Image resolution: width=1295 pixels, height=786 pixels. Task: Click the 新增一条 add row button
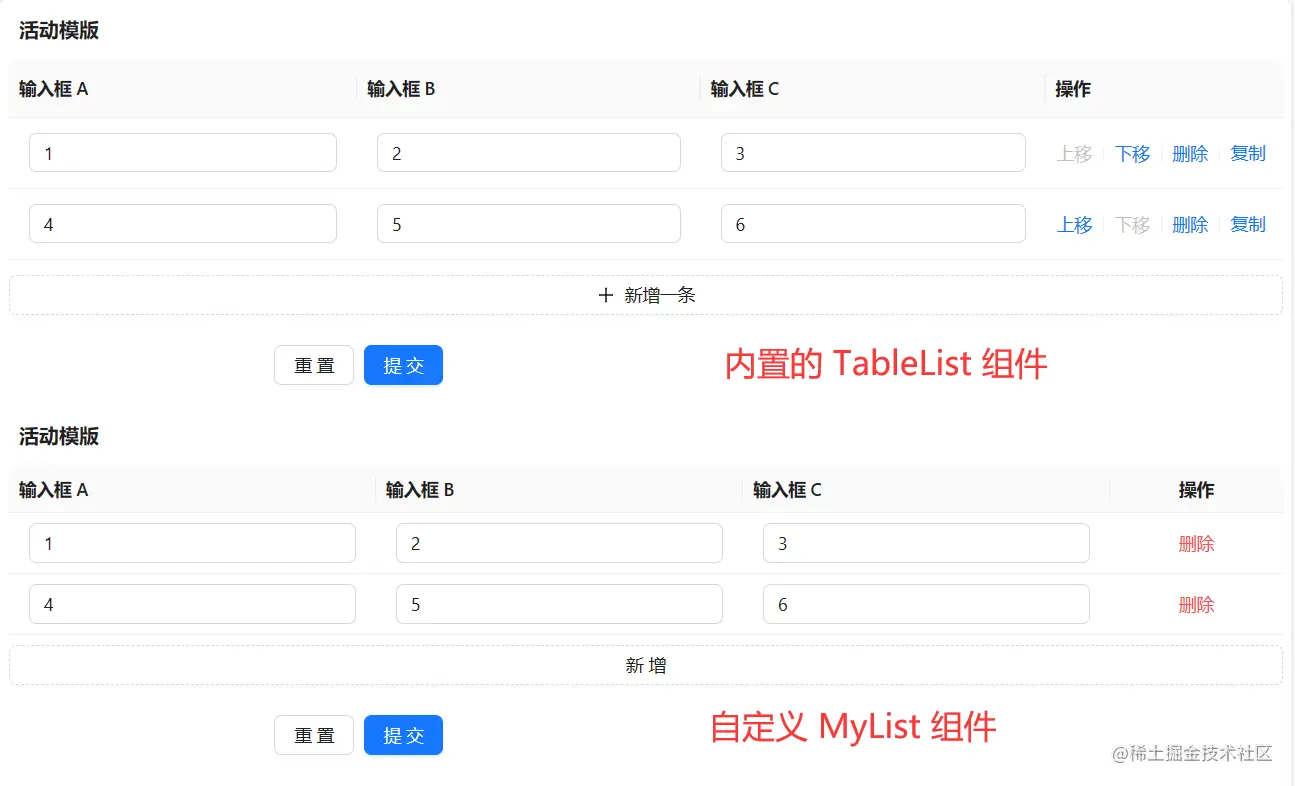tap(646, 295)
